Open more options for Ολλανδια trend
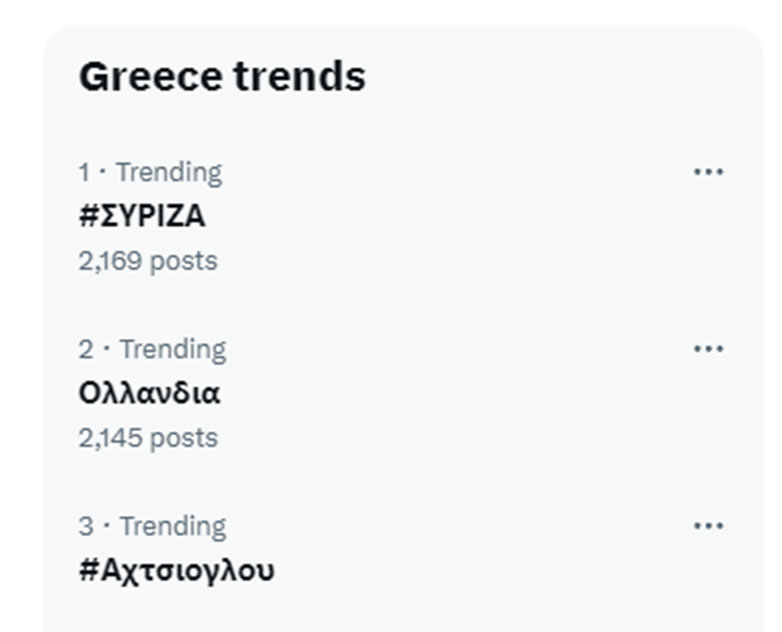The image size is (782, 632). 708,349
